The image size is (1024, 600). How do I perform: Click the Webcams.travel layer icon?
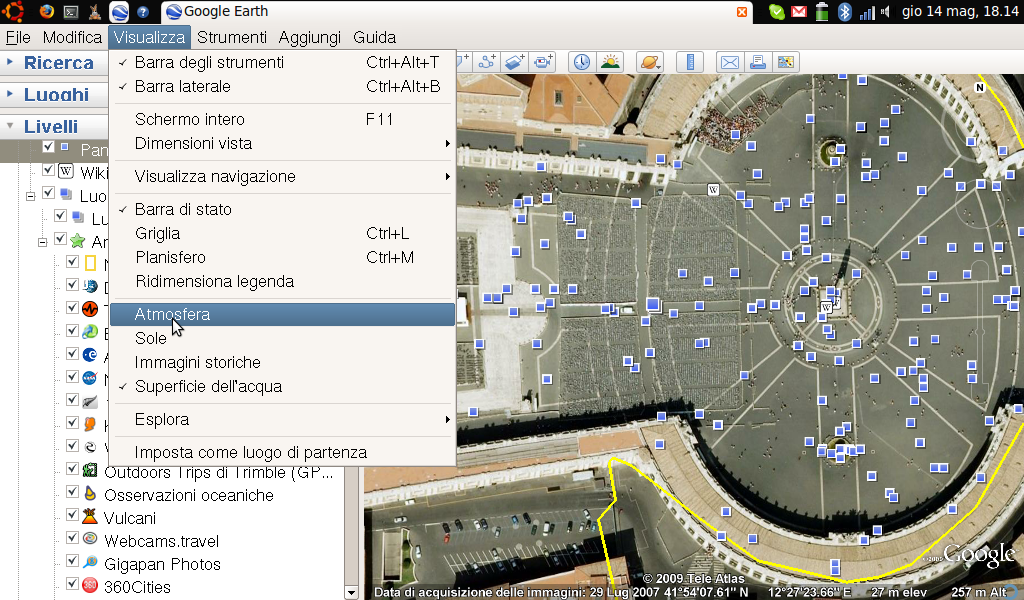[x=90, y=540]
